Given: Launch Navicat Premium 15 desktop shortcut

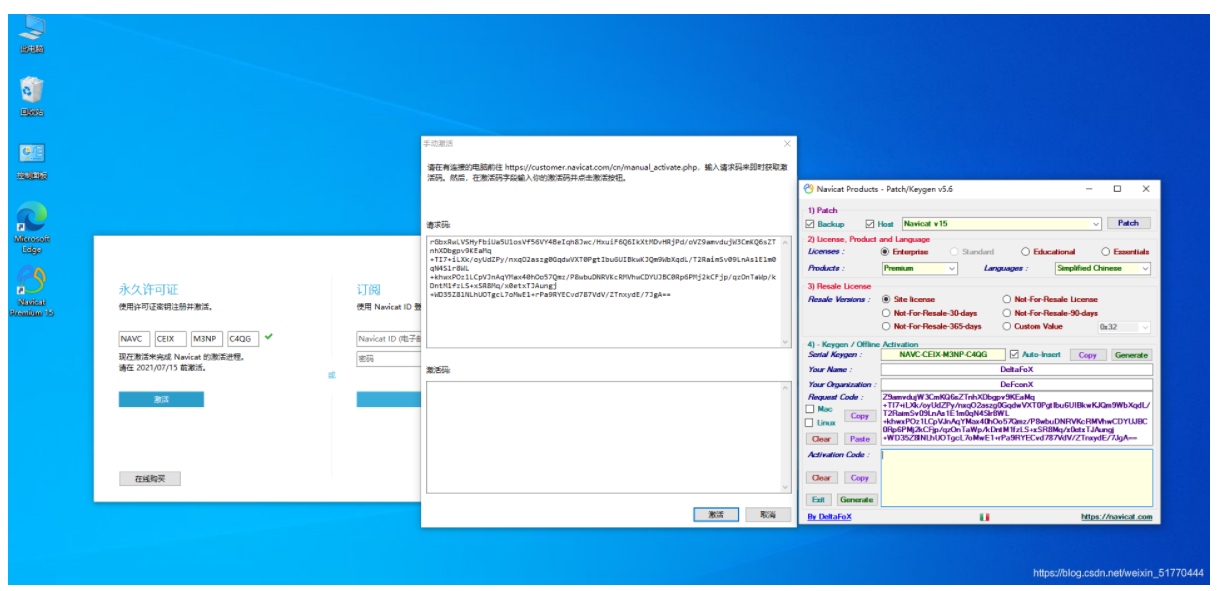Looking at the screenshot, I should 31,293.
